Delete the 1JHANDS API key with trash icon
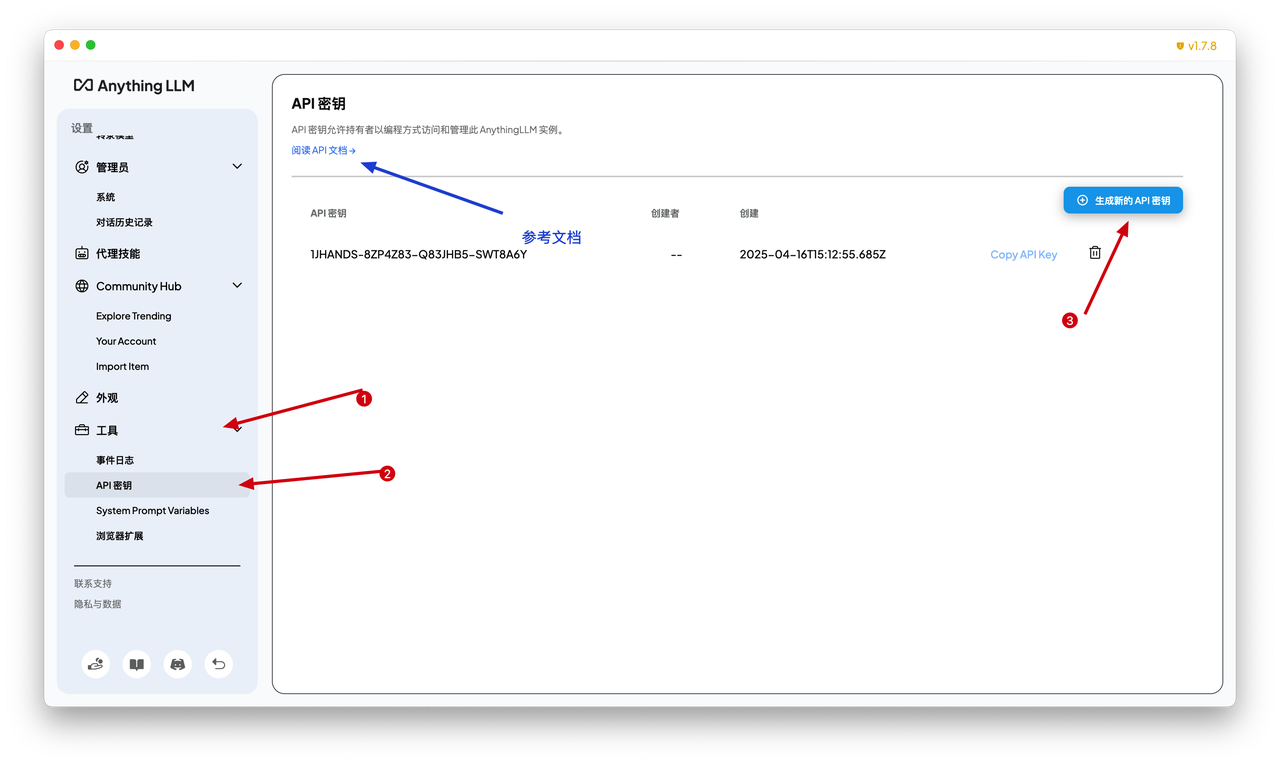The image size is (1280, 765). tap(1095, 253)
